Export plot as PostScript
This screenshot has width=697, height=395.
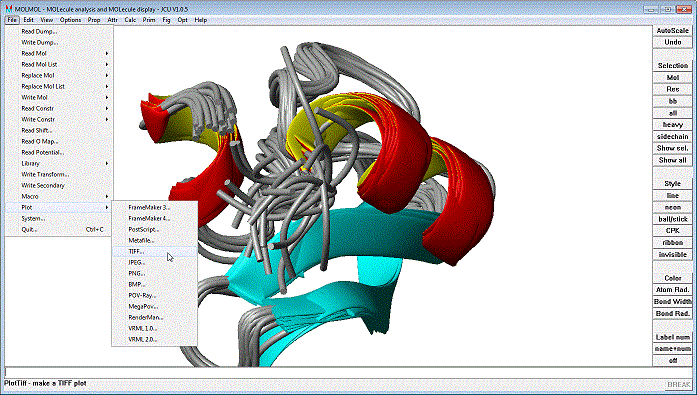[x=154, y=230]
